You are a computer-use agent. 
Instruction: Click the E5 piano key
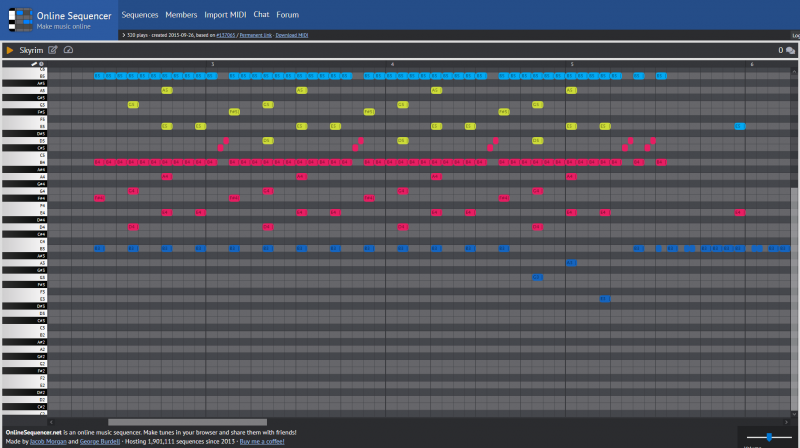click(24, 126)
